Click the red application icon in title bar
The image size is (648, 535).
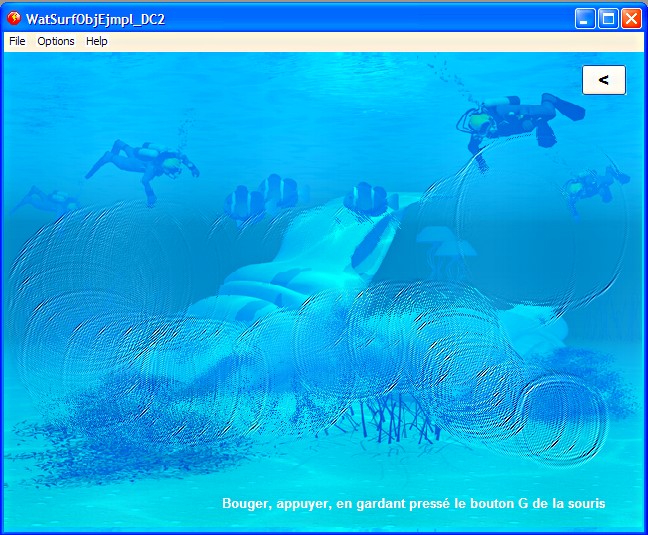(14, 19)
